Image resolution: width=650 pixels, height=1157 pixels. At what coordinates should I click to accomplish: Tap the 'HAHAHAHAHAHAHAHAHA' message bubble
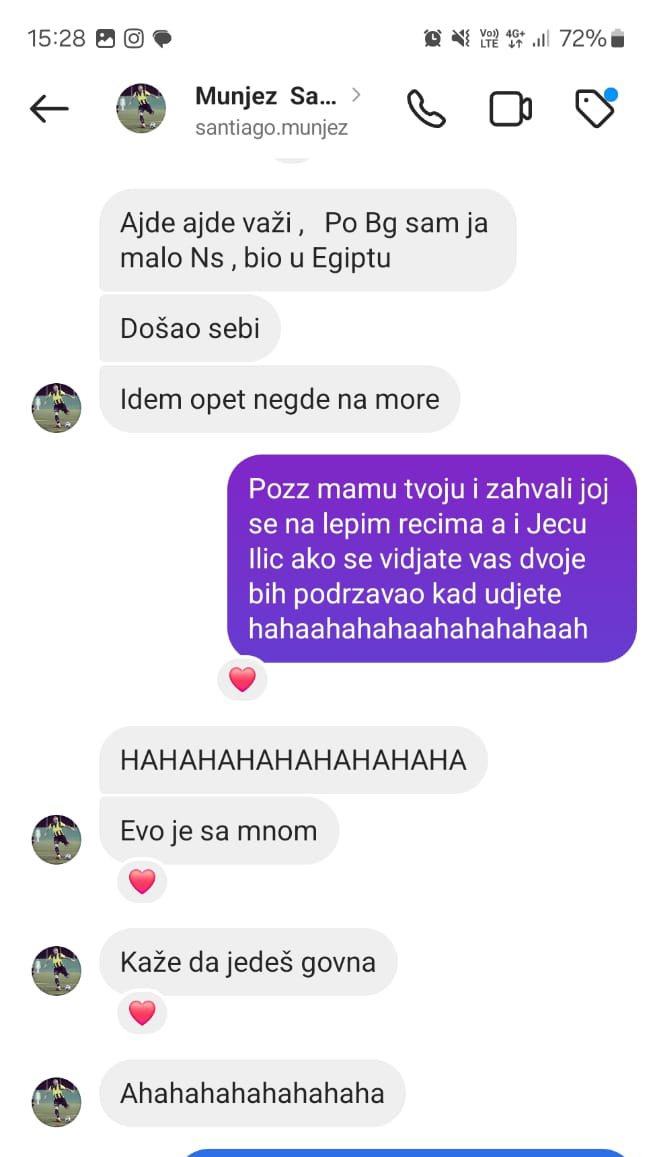[293, 760]
